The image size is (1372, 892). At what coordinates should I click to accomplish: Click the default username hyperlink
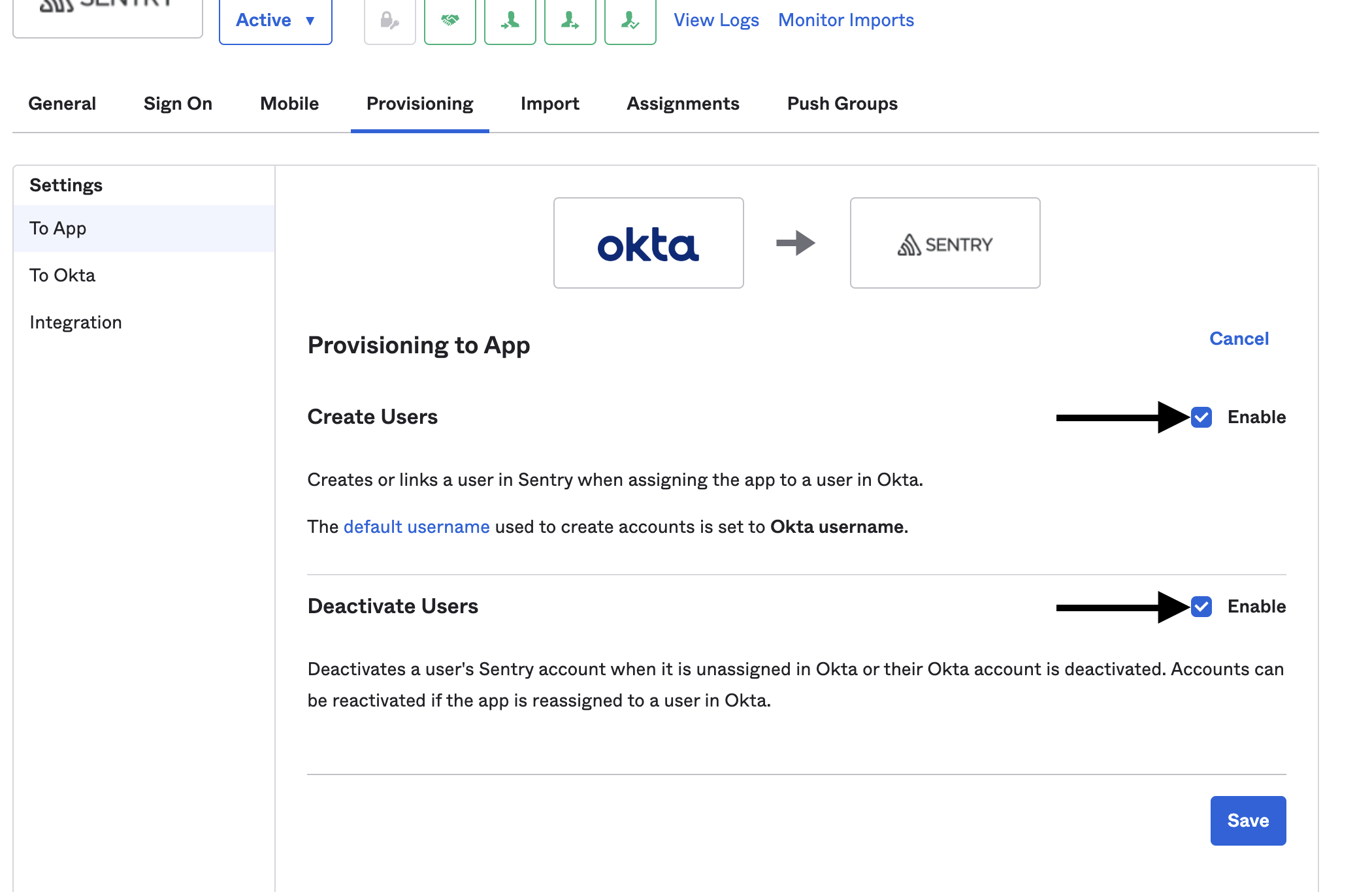416,526
